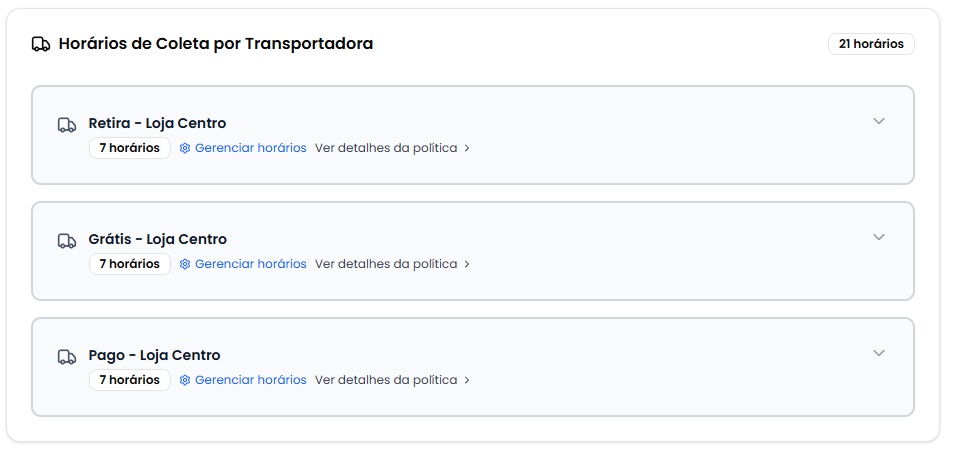Click truck icon beside section heading

pos(41,44)
